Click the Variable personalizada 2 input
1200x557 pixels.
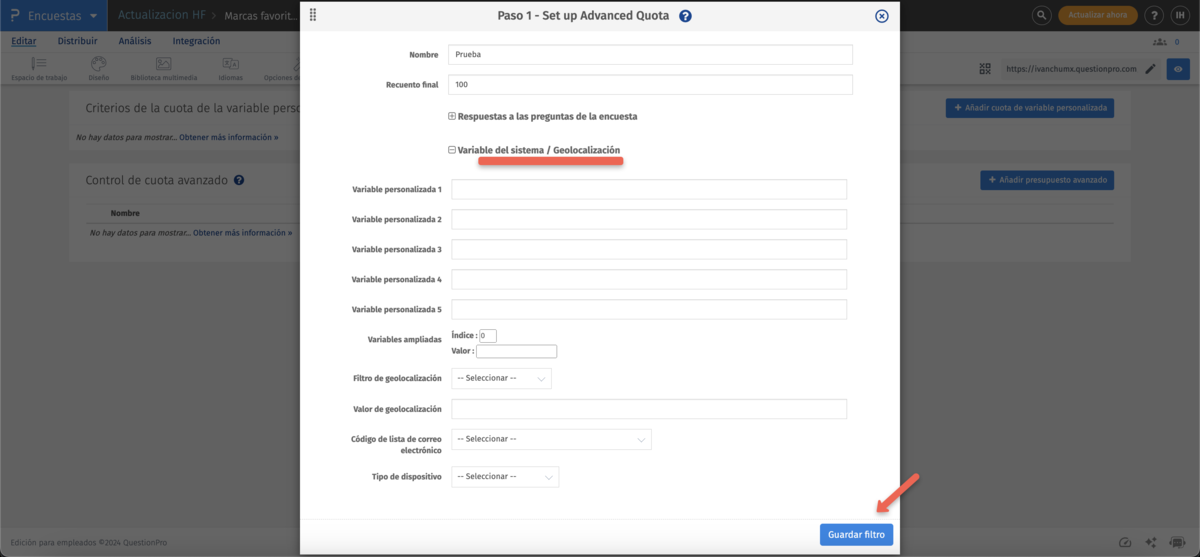649,219
